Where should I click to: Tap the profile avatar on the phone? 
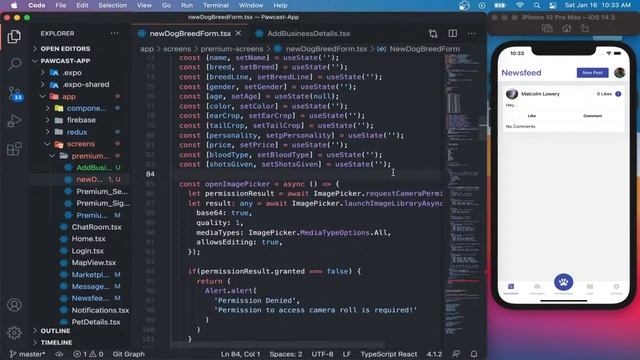pos(619,73)
